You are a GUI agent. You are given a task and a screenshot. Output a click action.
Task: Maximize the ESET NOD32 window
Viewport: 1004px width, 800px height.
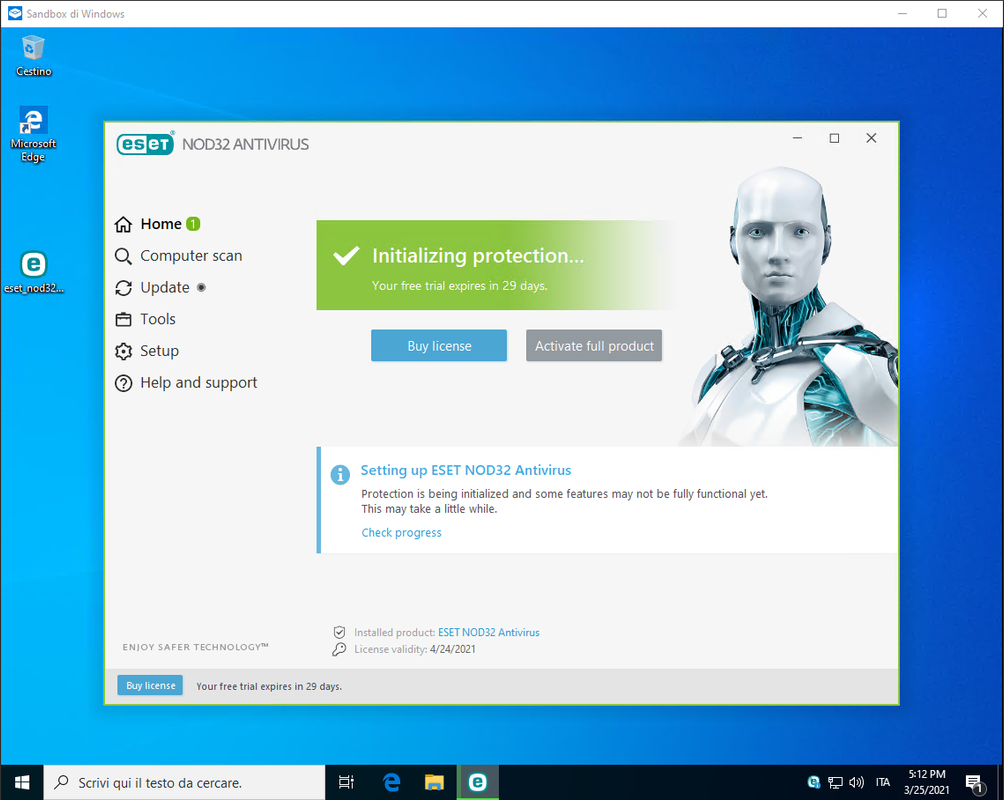pyautogui.click(x=834, y=138)
